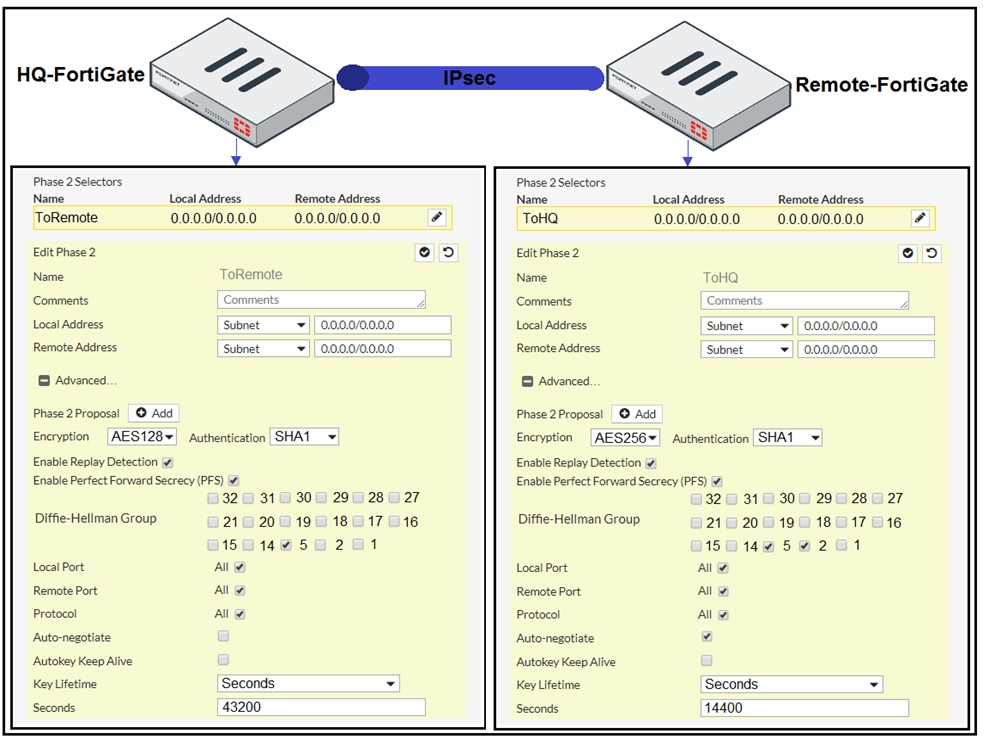Viewport: 983px width, 739px height.
Task: Add a Phase 2 Proposal on ToHQ
Action: [x=637, y=414]
